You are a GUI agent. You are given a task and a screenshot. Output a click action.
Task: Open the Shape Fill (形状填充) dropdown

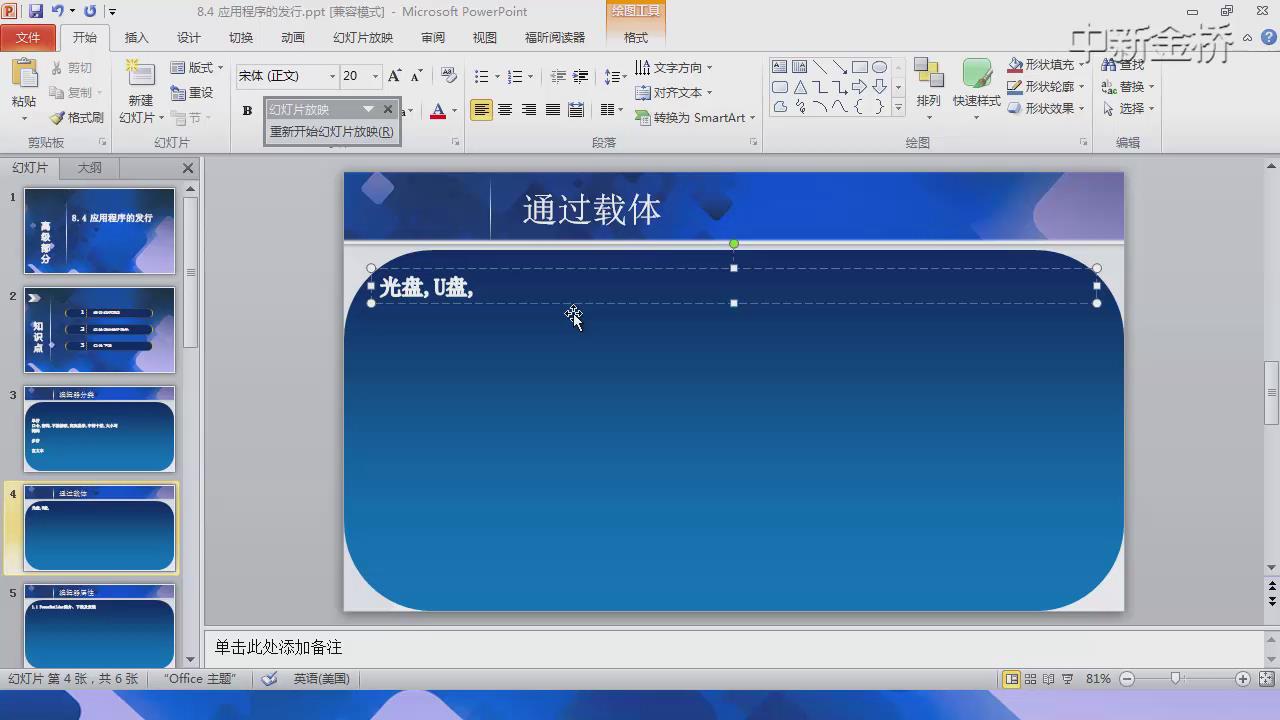(x=1046, y=65)
